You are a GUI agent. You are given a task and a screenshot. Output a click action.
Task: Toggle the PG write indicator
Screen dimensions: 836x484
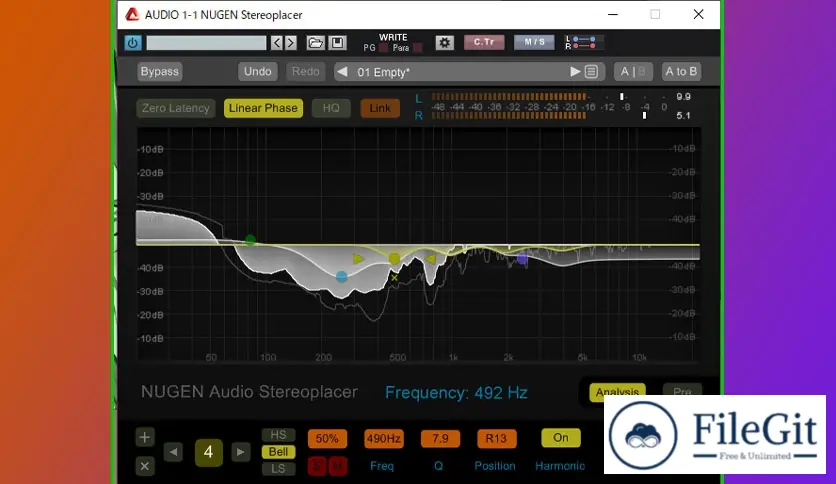tap(383, 48)
